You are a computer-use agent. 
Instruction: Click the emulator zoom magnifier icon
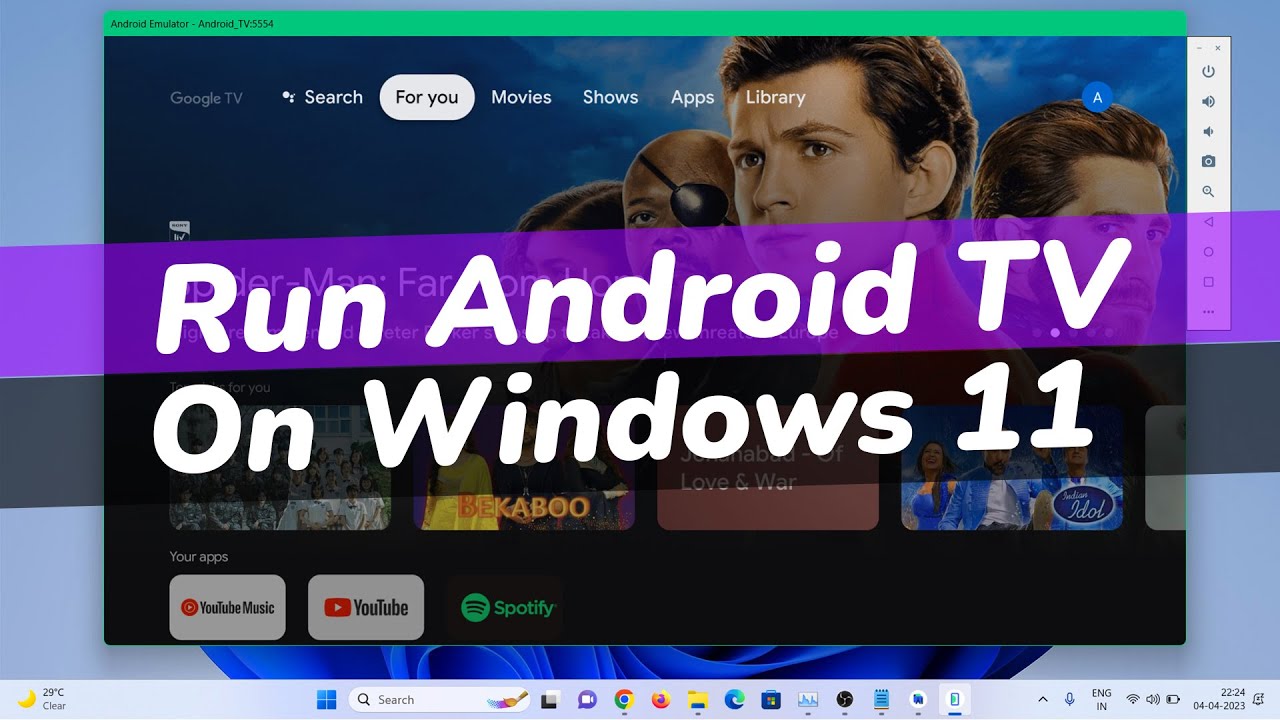1208,191
